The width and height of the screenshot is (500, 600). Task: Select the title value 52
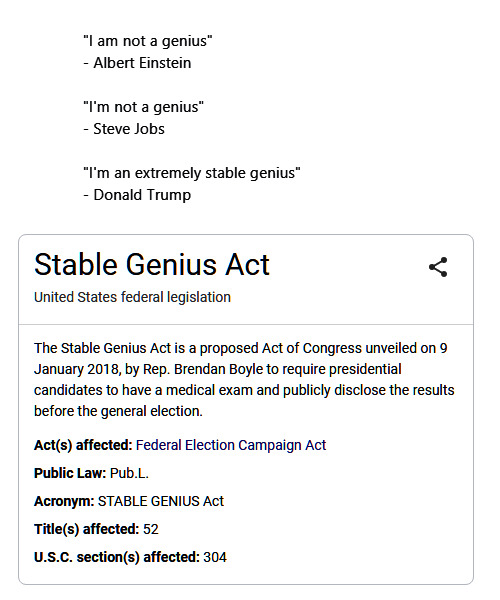[x=151, y=529]
